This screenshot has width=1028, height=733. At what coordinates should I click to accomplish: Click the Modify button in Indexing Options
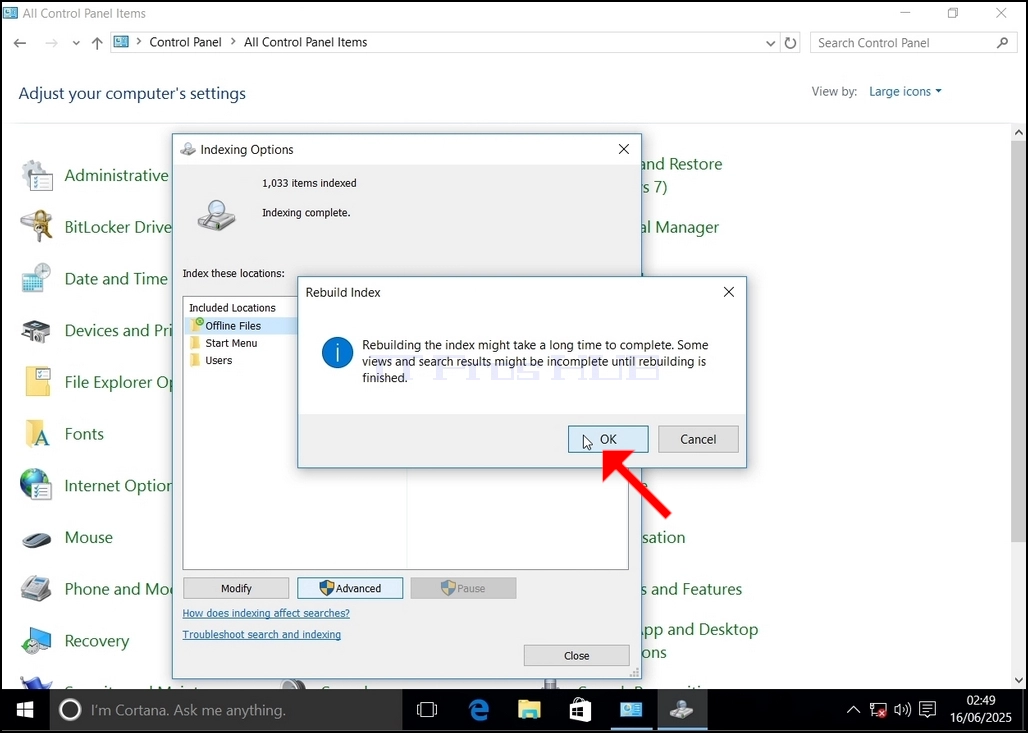coord(236,588)
